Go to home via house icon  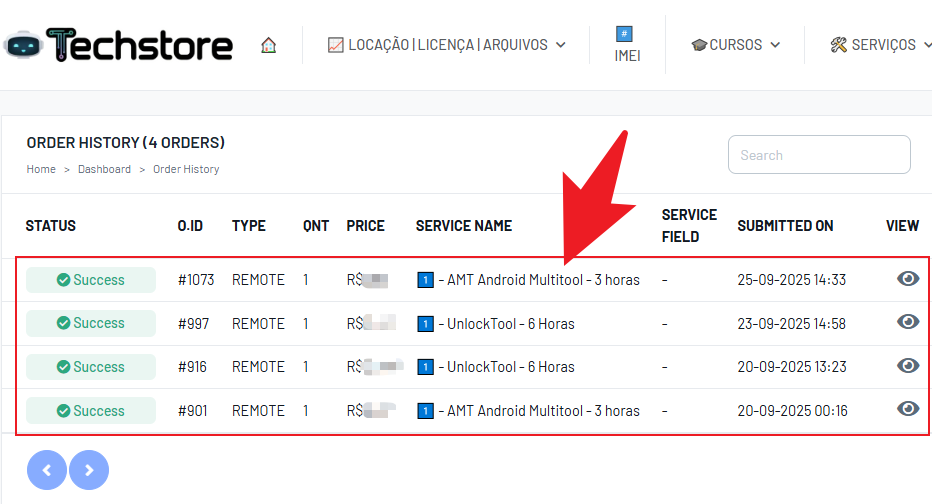268,45
